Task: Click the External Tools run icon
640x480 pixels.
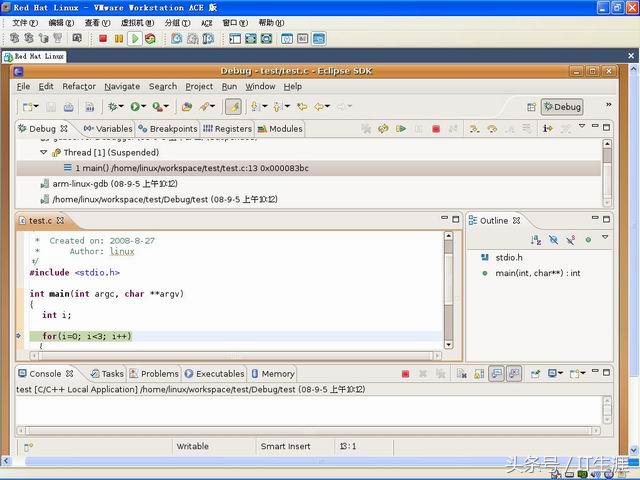Action: click(x=158, y=107)
